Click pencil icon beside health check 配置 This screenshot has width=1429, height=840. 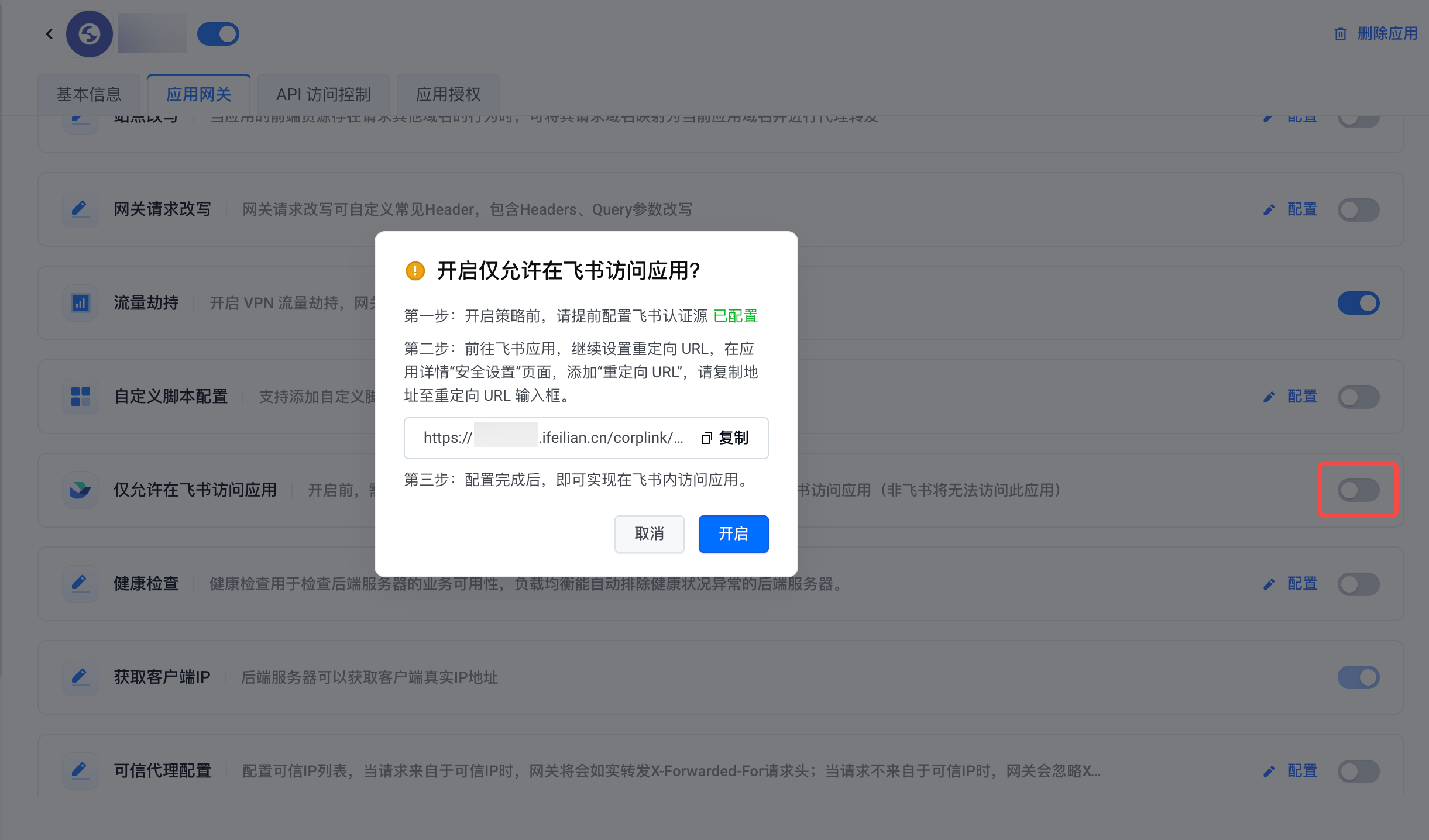click(x=1269, y=584)
